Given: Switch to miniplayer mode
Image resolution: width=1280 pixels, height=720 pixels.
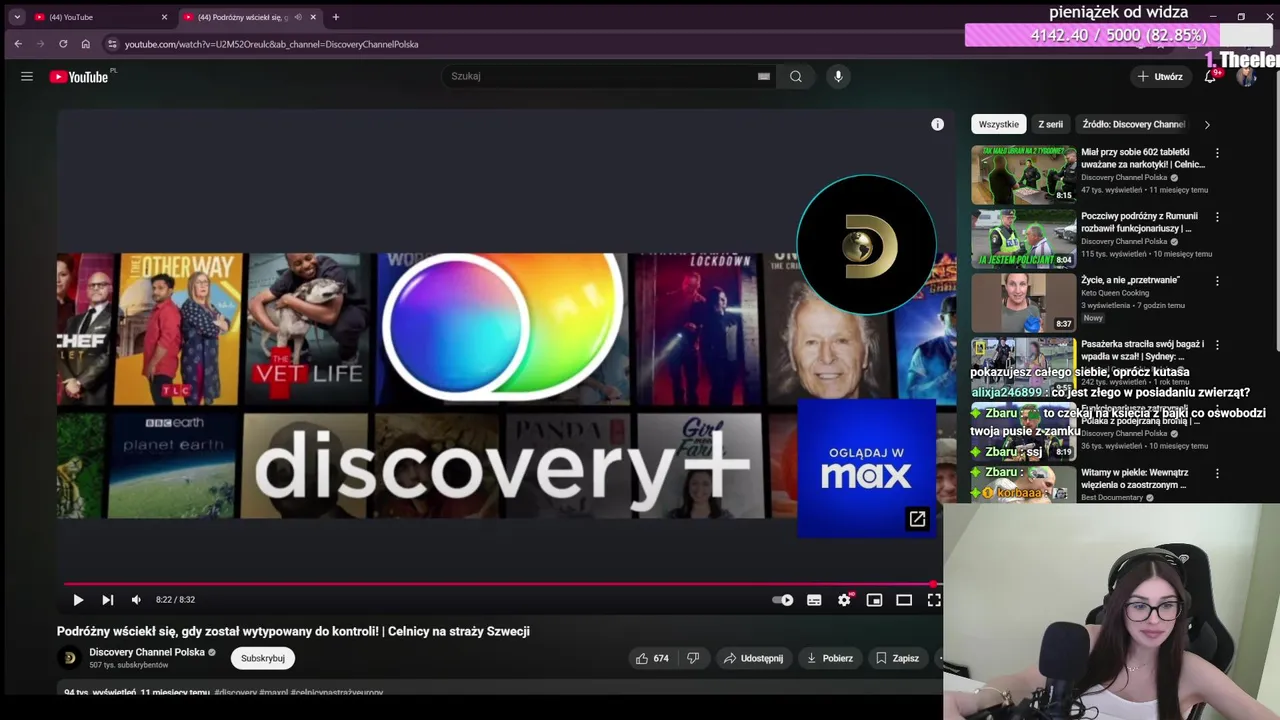Looking at the screenshot, I should [x=874, y=600].
